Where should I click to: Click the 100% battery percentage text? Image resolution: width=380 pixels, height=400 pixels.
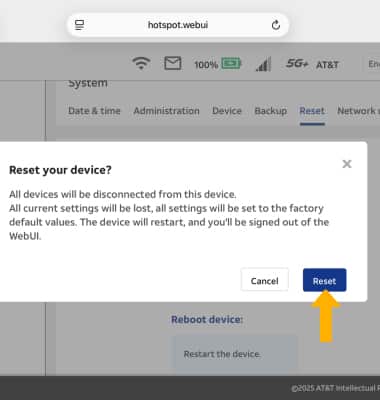click(x=206, y=64)
